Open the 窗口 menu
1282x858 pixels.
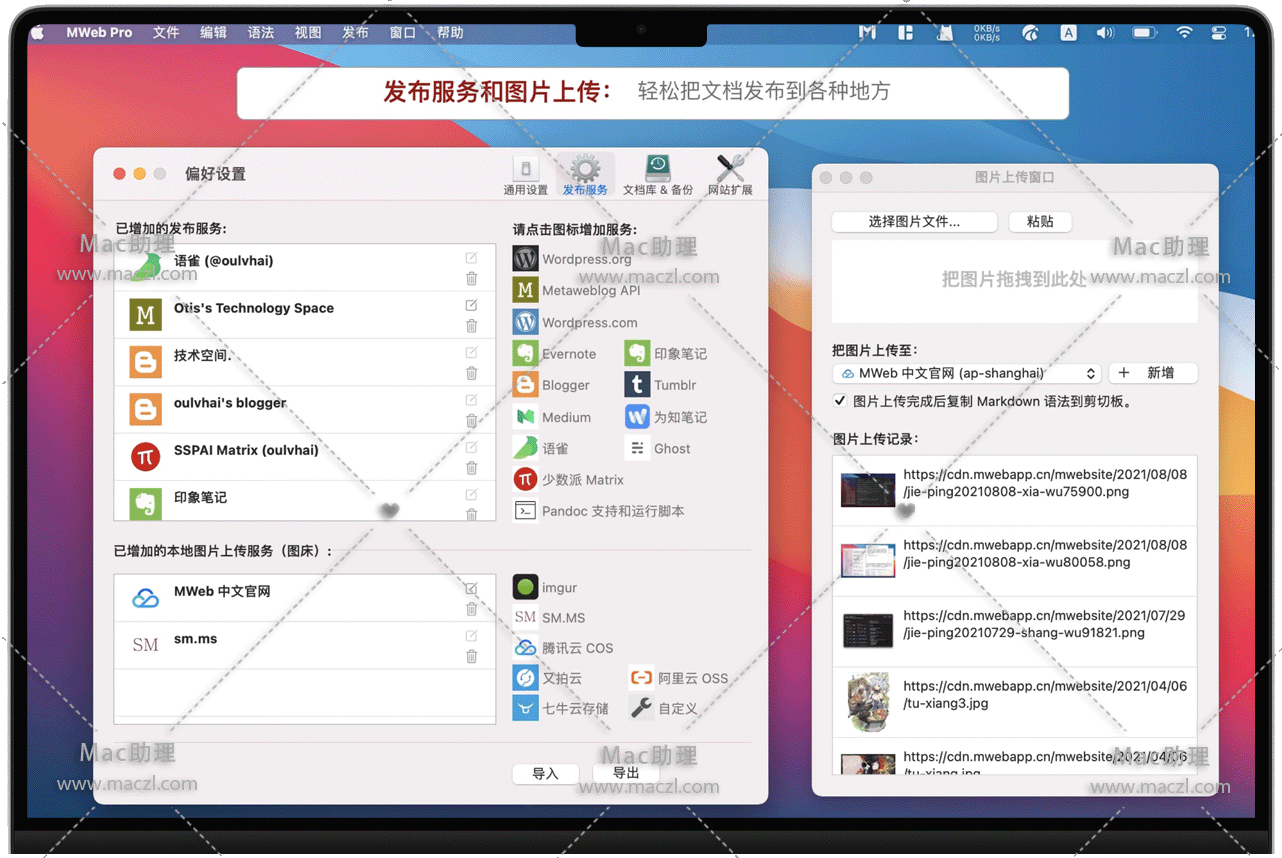tap(402, 32)
